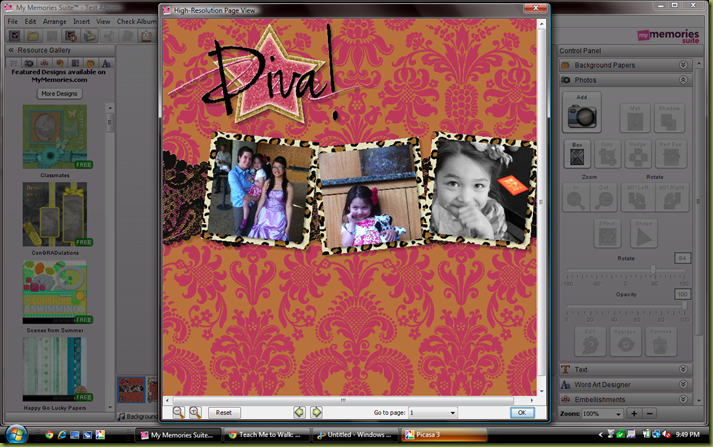Collapse the Resource Gallery panel
The image size is (713, 447).
11,50
